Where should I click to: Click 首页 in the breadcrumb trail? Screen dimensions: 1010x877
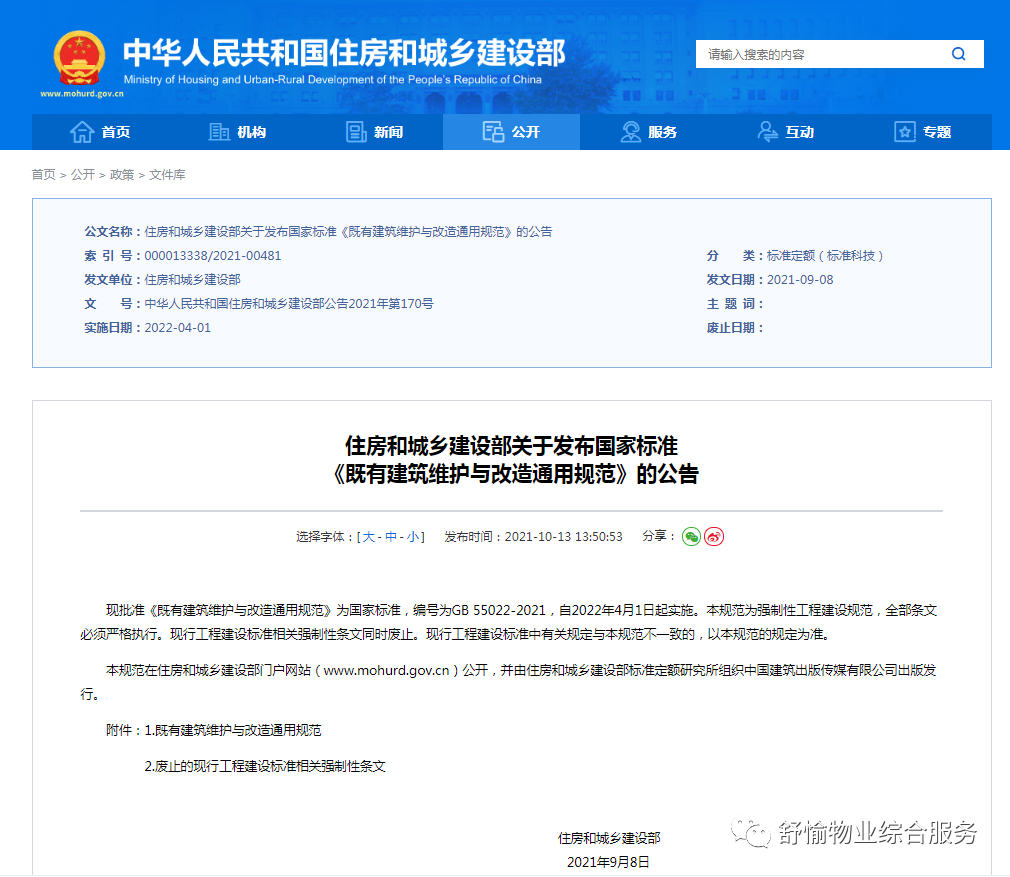(41, 174)
